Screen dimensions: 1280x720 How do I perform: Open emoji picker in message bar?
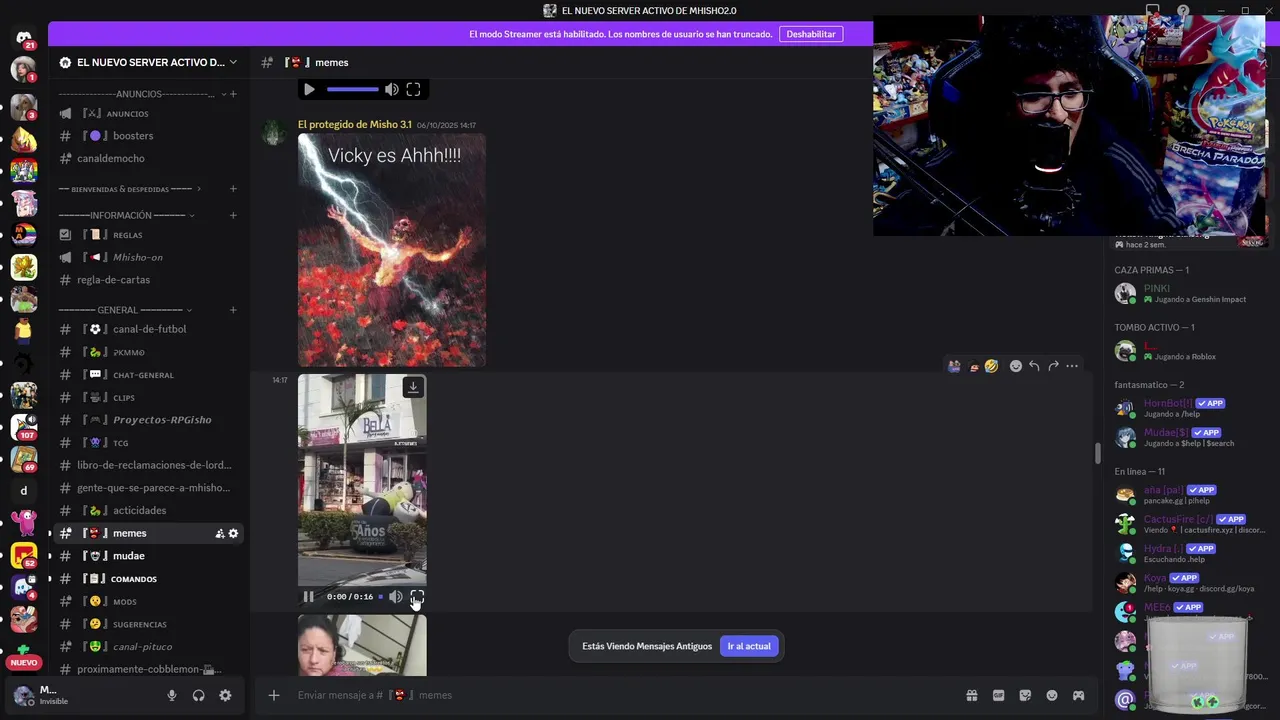pos(1052,696)
